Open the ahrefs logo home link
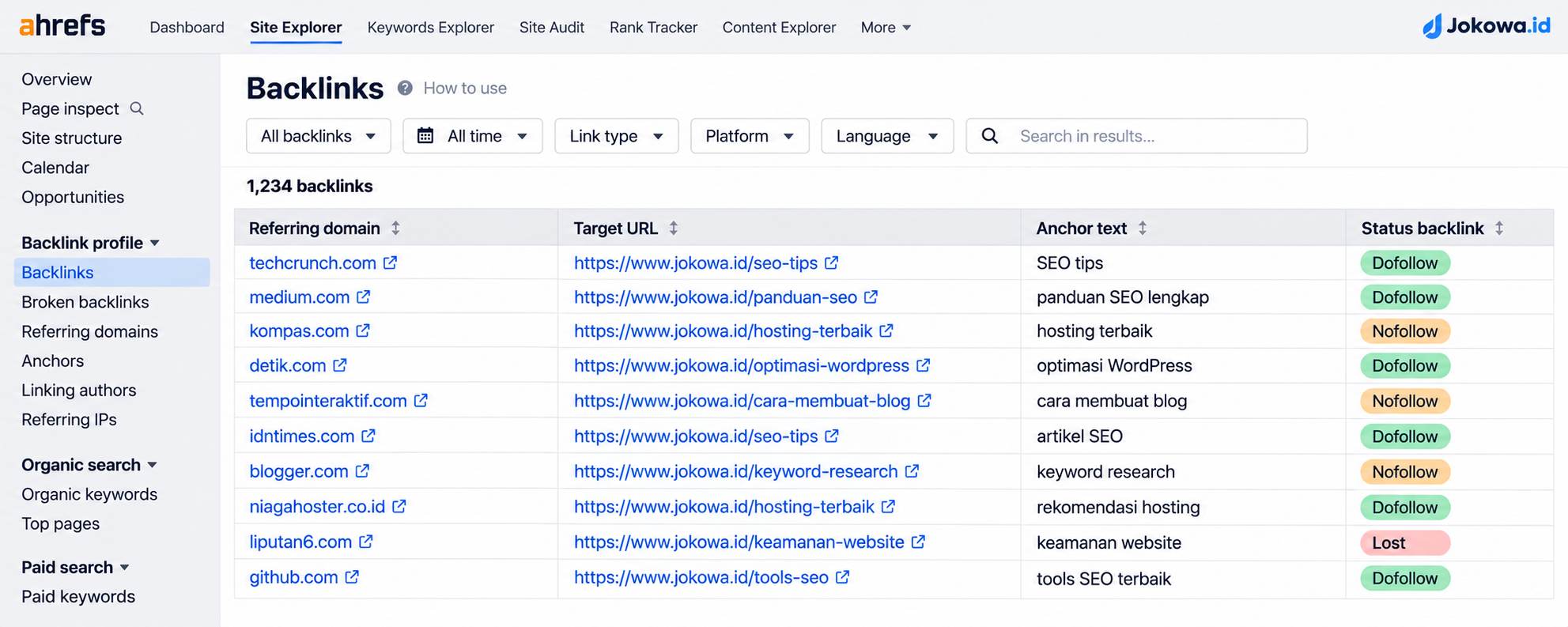This screenshot has height=627, width=1568. [62, 26]
